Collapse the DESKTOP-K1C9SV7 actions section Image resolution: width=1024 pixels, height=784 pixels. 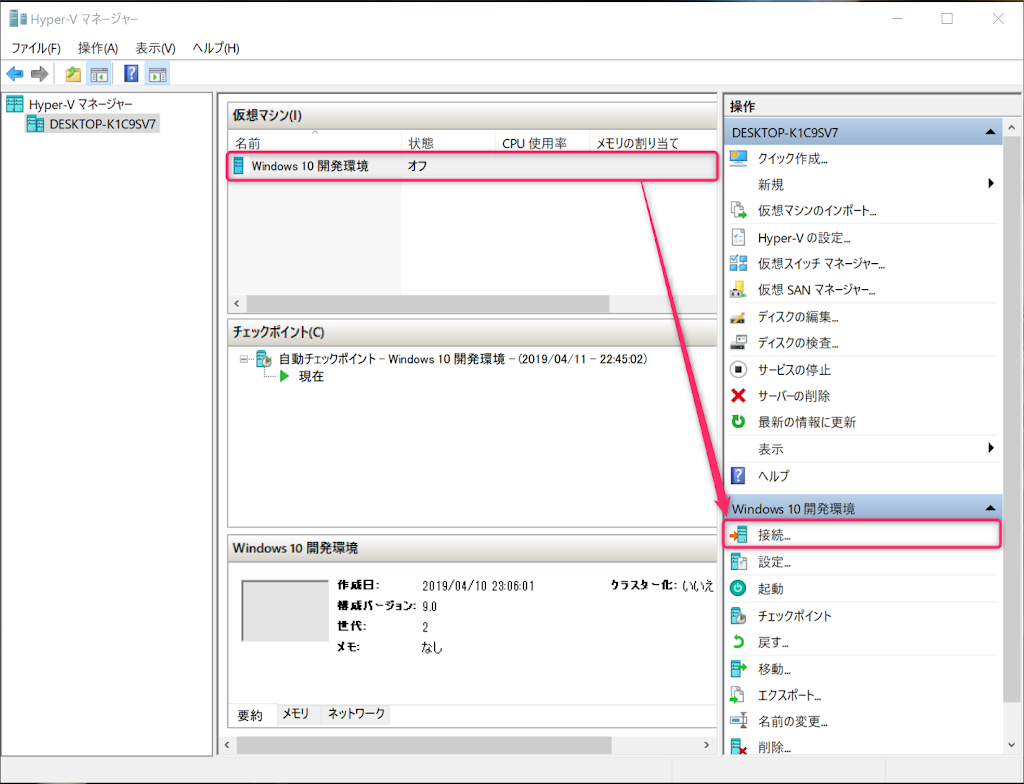990,132
